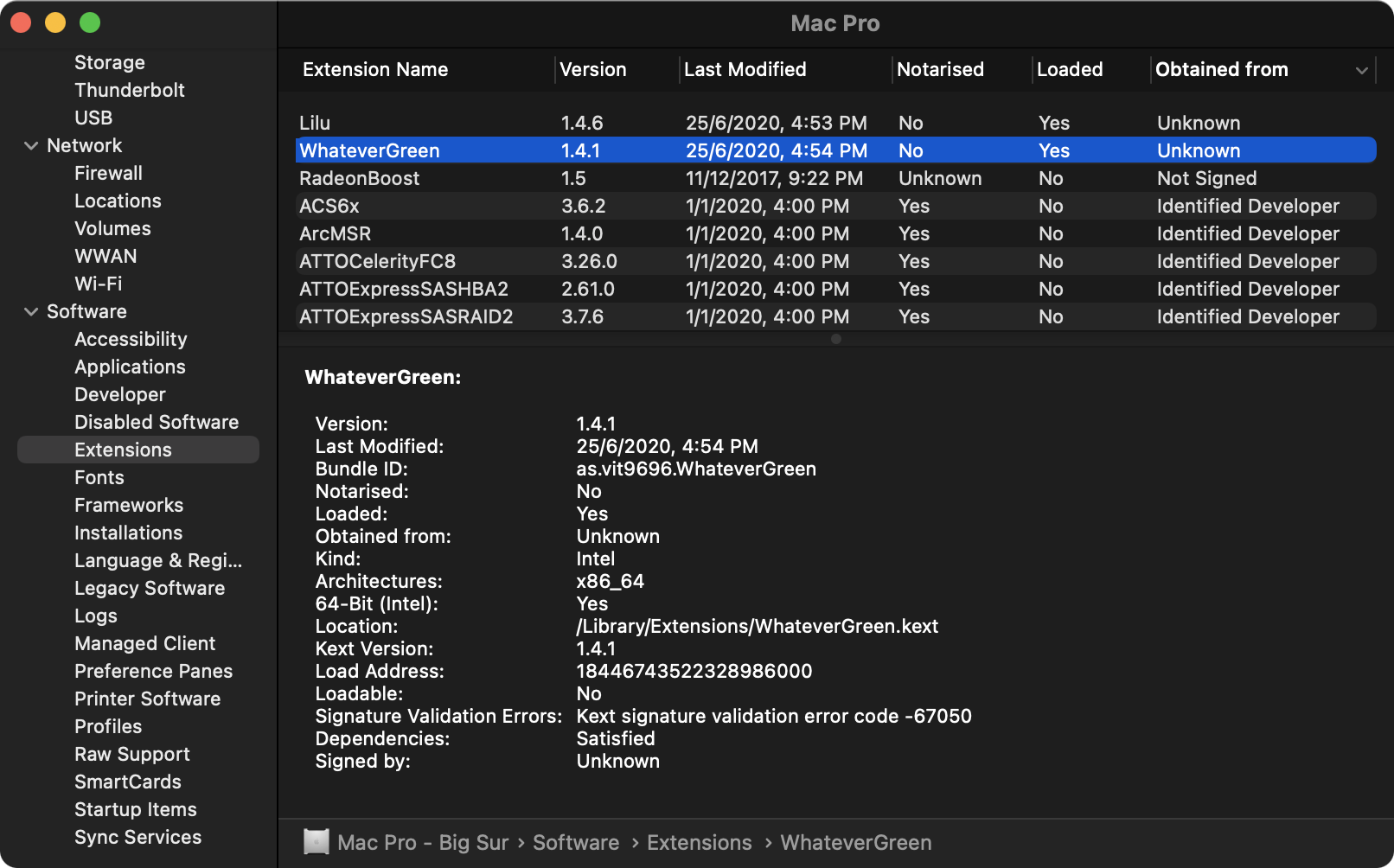Click the /Library/Extensions/WhateverGreen.kext location text
The image size is (1394, 868).
[x=758, y=626]
